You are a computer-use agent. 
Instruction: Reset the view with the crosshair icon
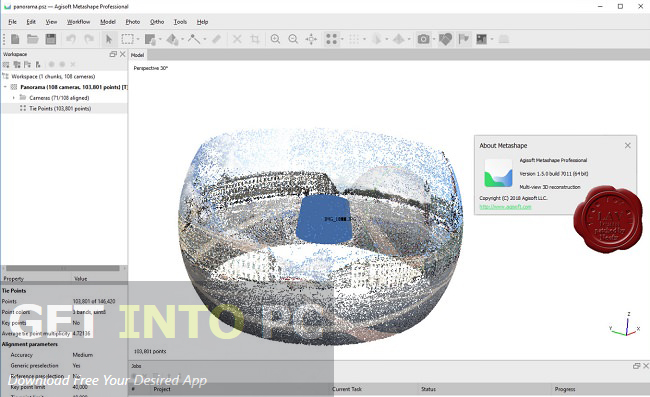coord(311,39)
